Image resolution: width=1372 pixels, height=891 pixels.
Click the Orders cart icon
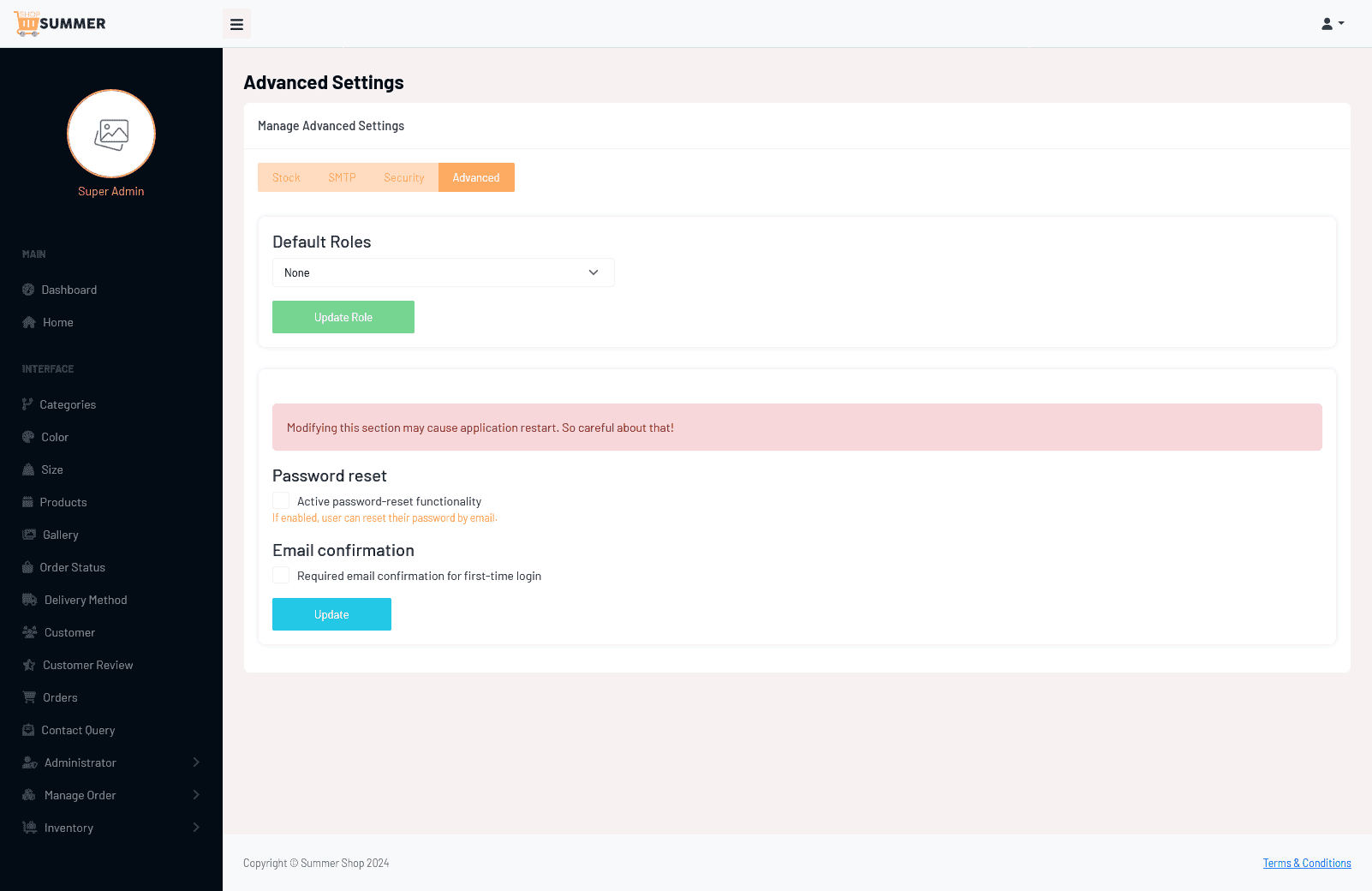click(29, 697)
